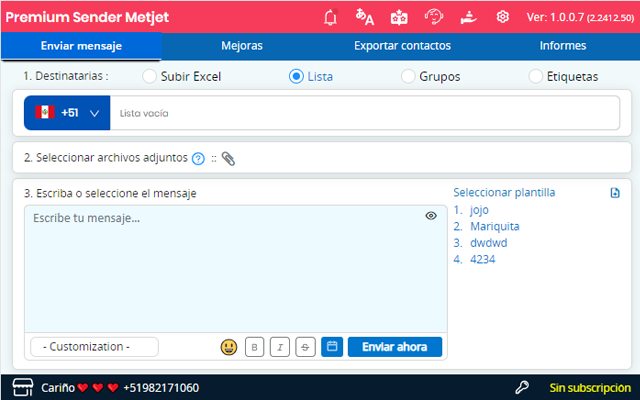Focus the Lista vacía numbers field
Viewport: 640px width, 400px height.
pos(364,113)
